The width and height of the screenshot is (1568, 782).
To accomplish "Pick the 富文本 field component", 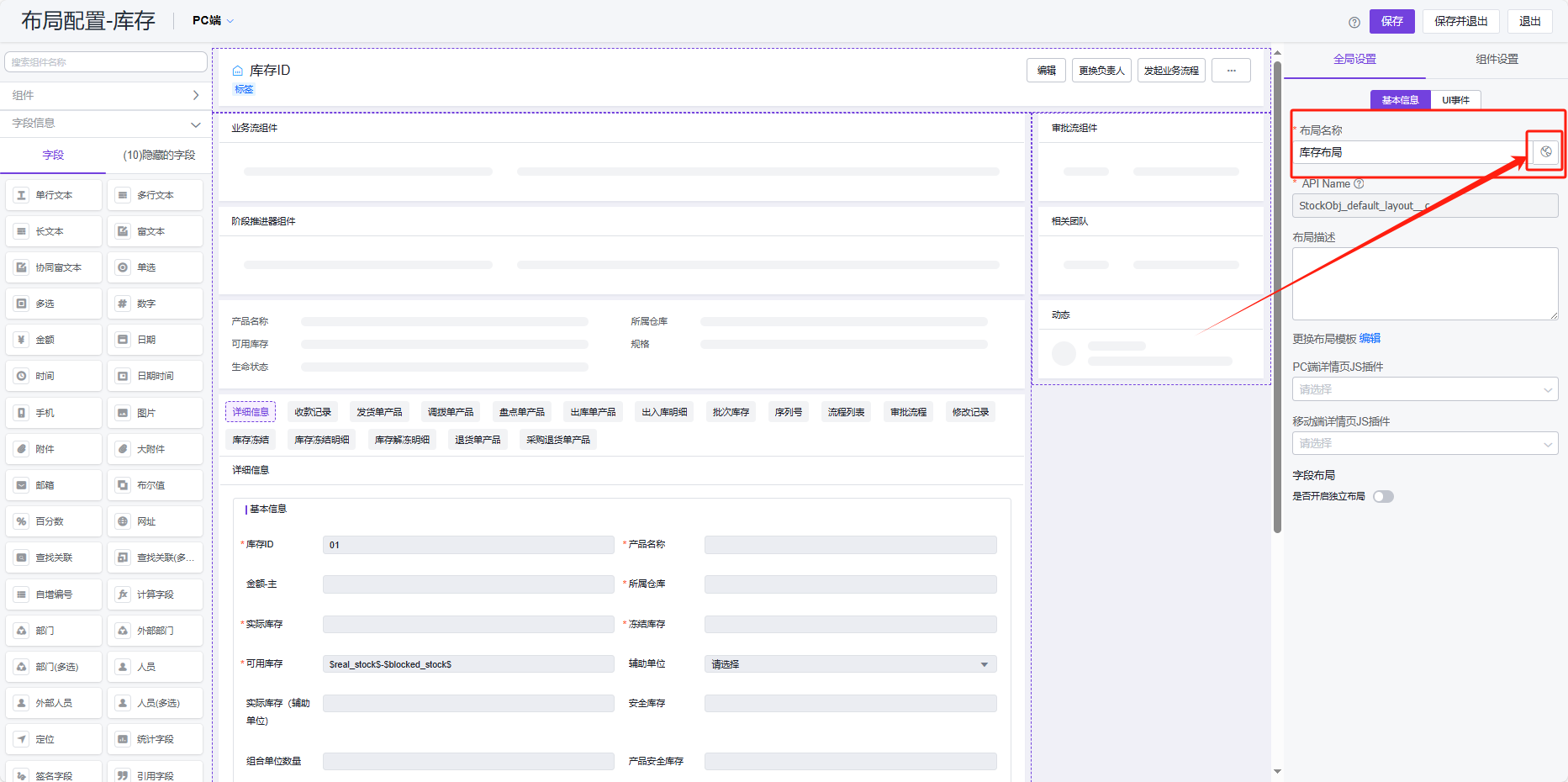I will (x=156, y=231).
